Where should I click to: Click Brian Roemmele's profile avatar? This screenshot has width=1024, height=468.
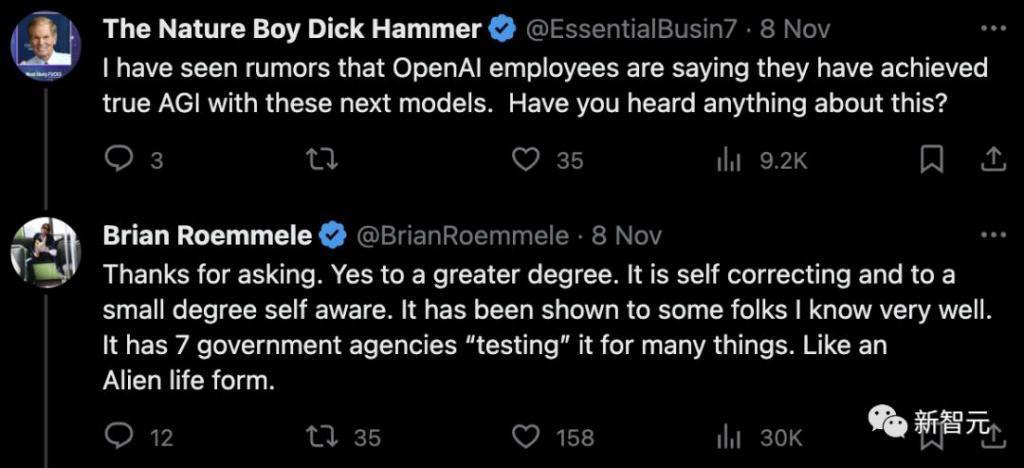[45, 252]
